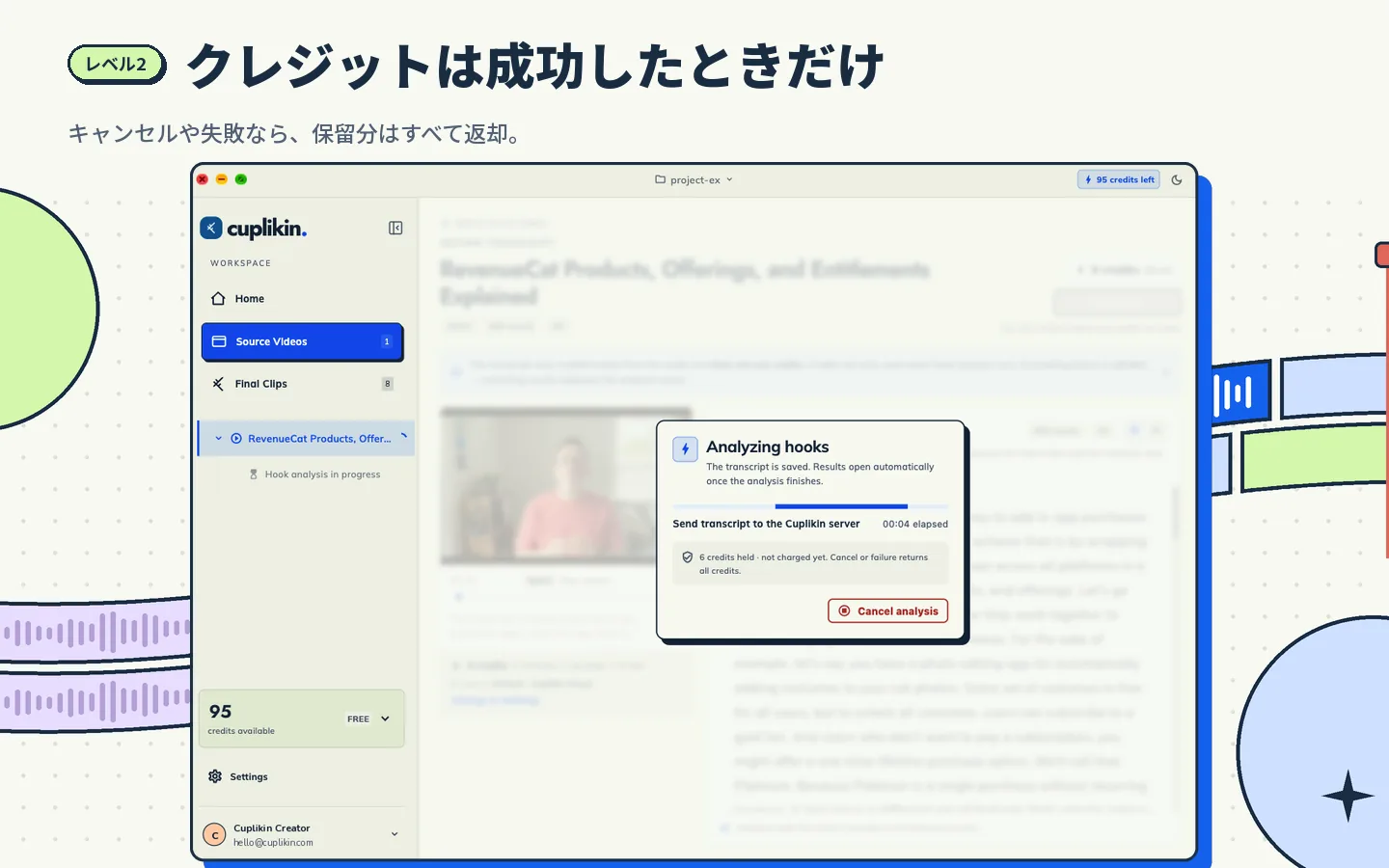Viewport: 1389px width, 868px height.
Task: Click the Cuplikin Creator avatar
Action: pyautogui.click(x=214, y=834)
